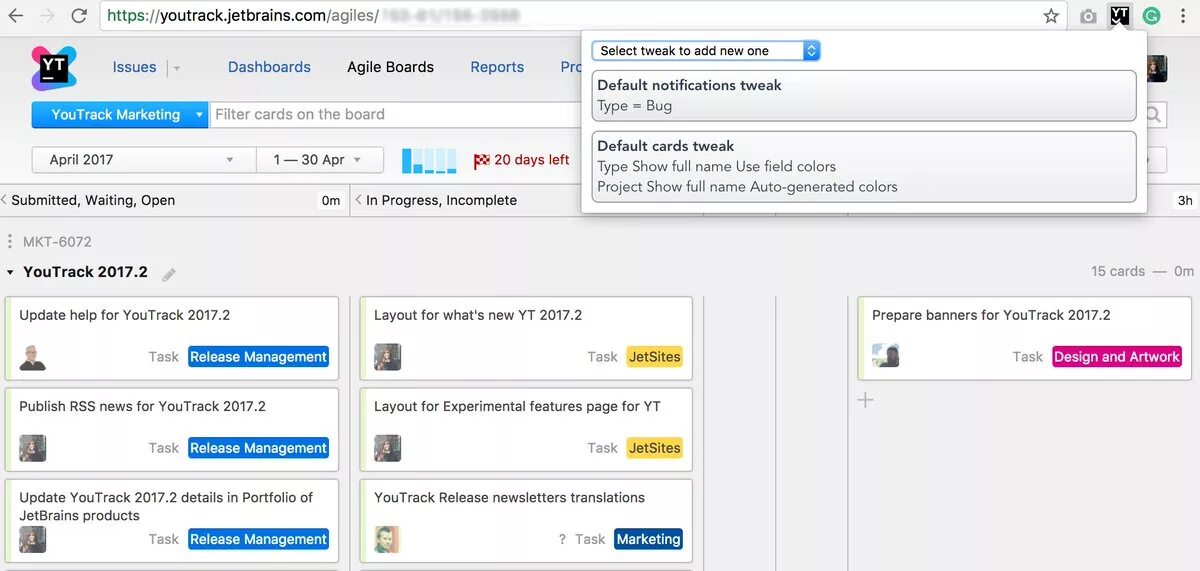Open MKT-6072 issue link
The width and height of the screenshot is (1200, 571).
tap(57, 242)
